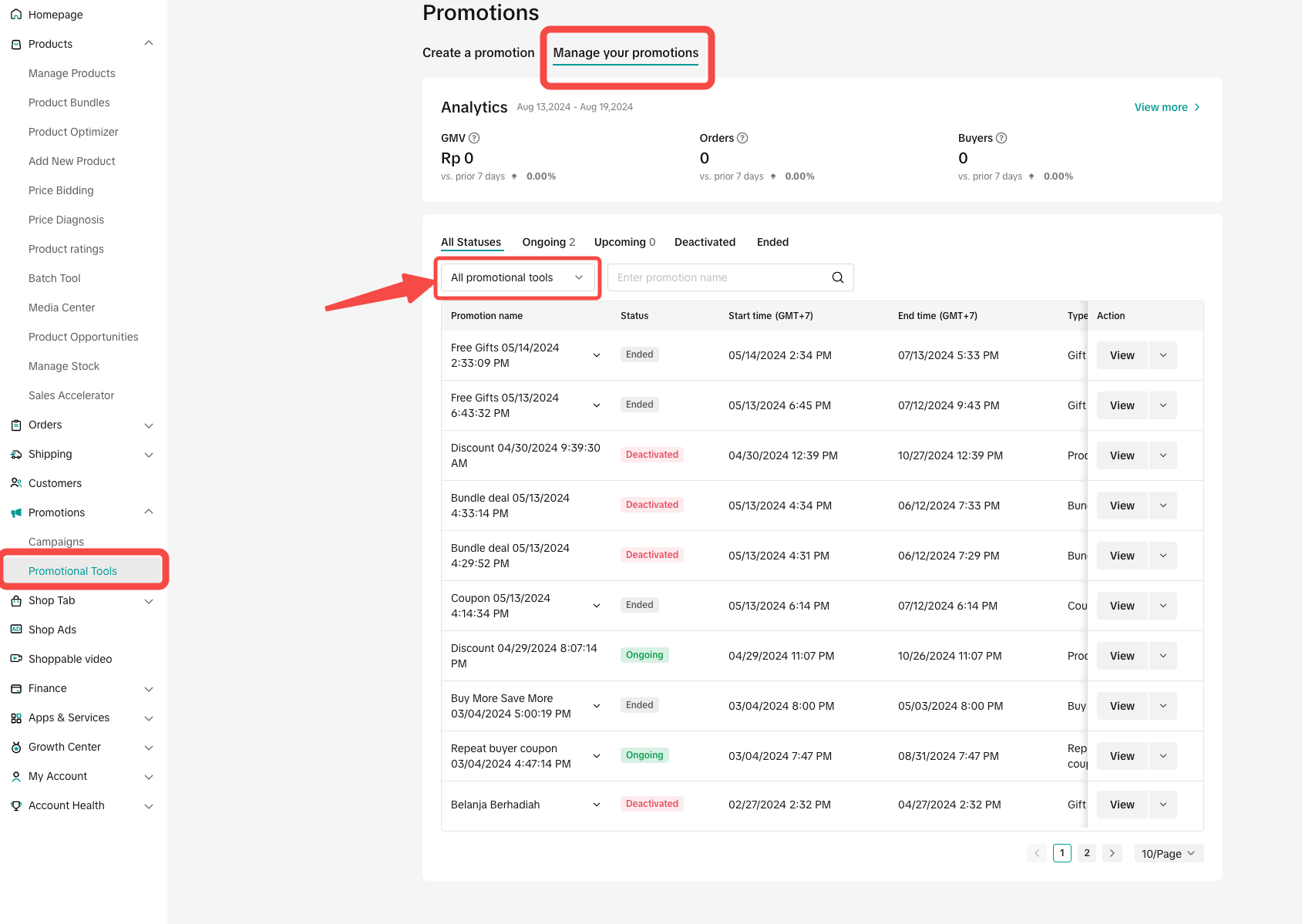This screenshot has width=1302, height=924.
Task: Open action dropdown arrow for Coupon 05/13/2024 row
Action: [1162, 606]
